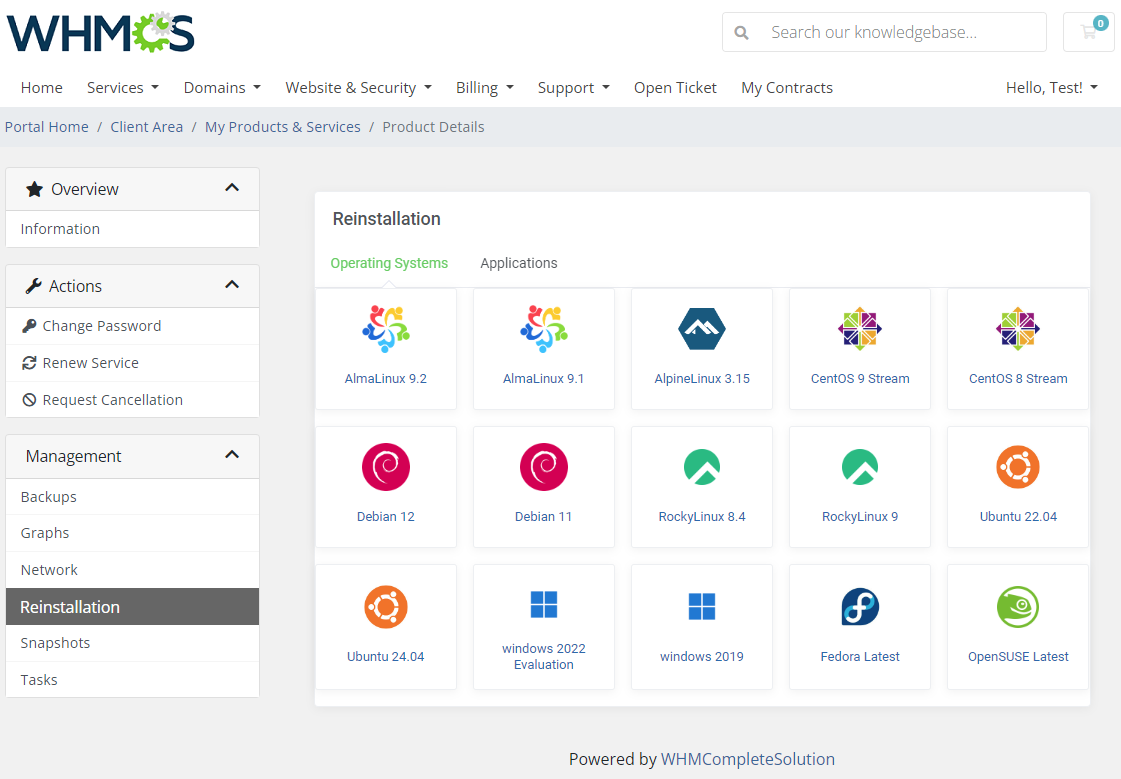Click the refresh icon beside Renew Service
Screen dimensions: 1121x779
pos(29,363)
